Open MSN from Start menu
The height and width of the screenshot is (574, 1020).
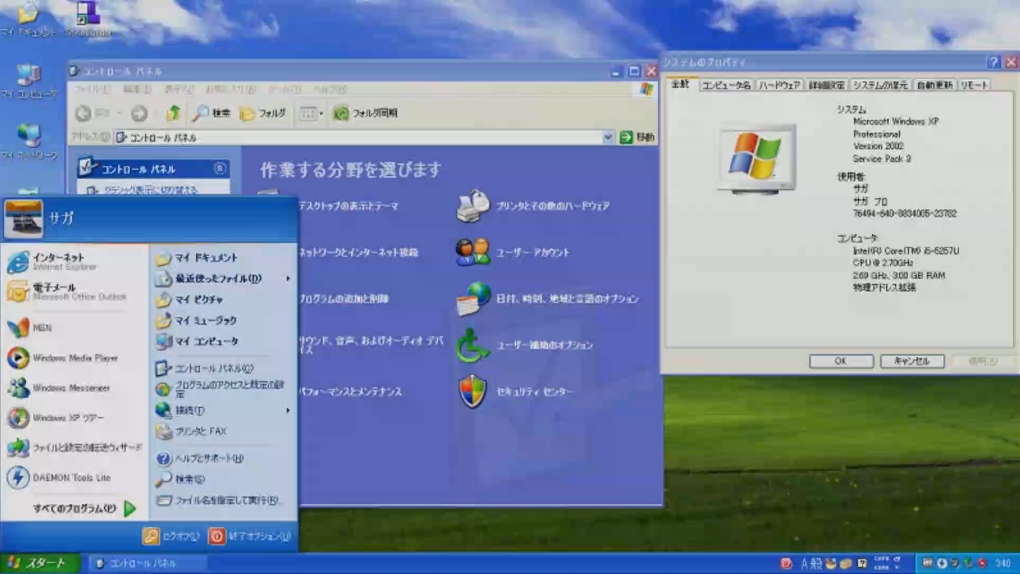(x=30, y=327)
